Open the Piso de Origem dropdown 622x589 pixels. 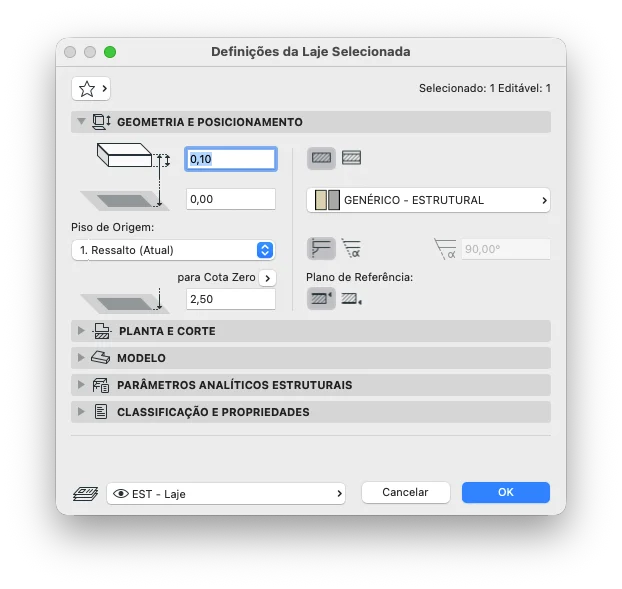click(x=173, y=250)
